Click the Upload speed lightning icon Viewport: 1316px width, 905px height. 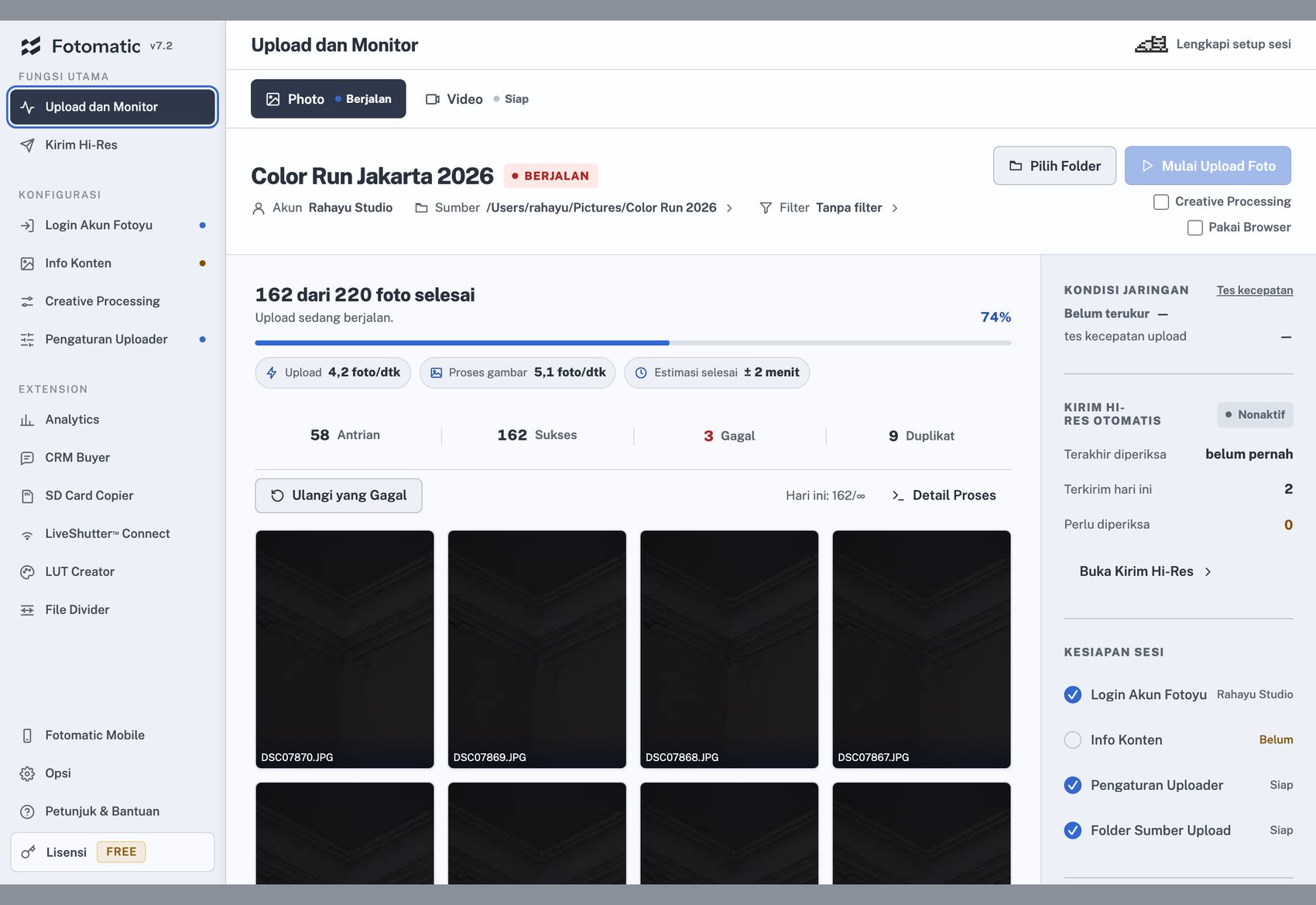tap(272, 373)
